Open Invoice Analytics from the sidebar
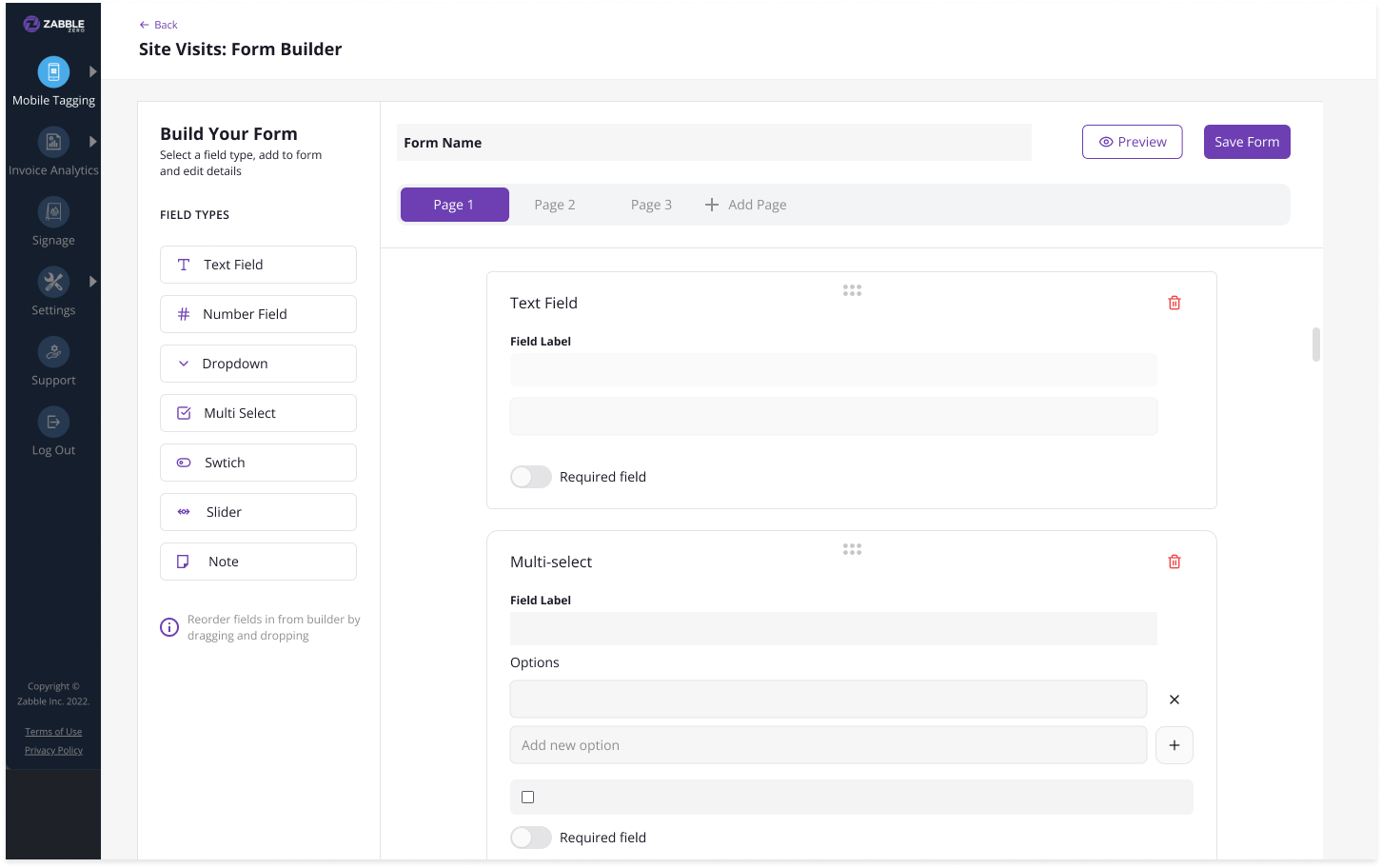The height and width of the screenshot is (868, 1382). (x=53, y=143)
